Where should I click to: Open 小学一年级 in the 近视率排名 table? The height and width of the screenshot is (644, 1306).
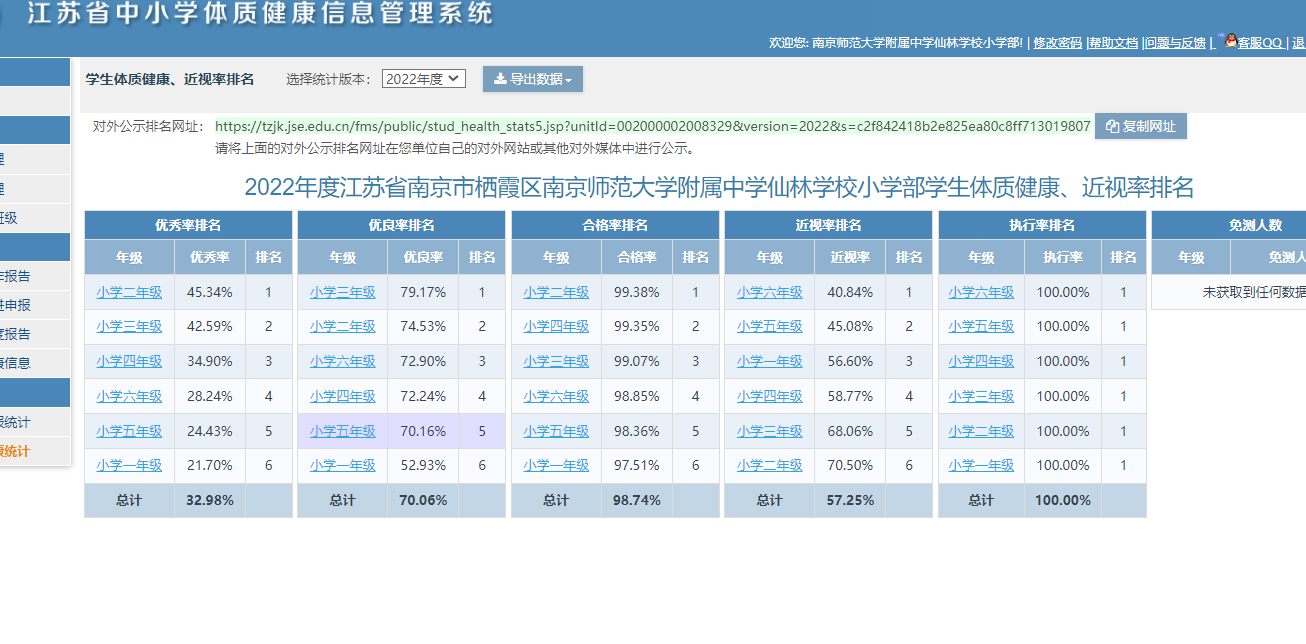(x=769, y=361)
